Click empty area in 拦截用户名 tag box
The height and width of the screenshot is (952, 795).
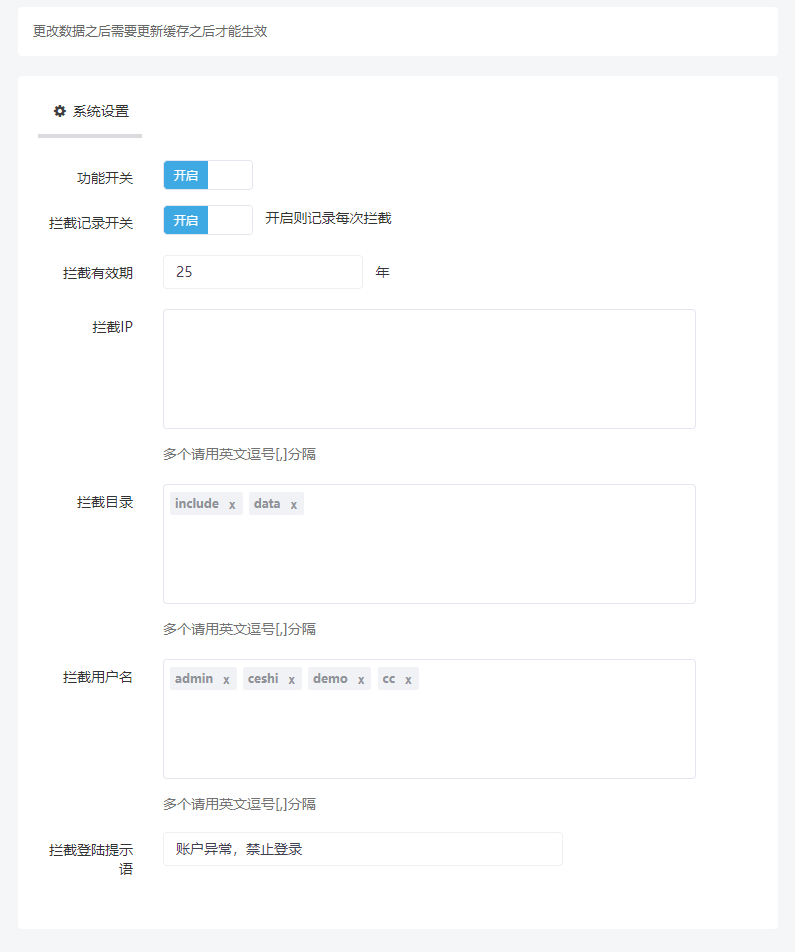[x=429, y=735]
